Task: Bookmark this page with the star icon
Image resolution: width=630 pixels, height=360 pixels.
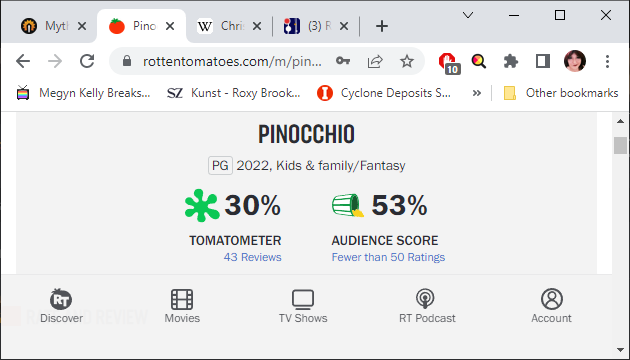Action: (407, 61)
